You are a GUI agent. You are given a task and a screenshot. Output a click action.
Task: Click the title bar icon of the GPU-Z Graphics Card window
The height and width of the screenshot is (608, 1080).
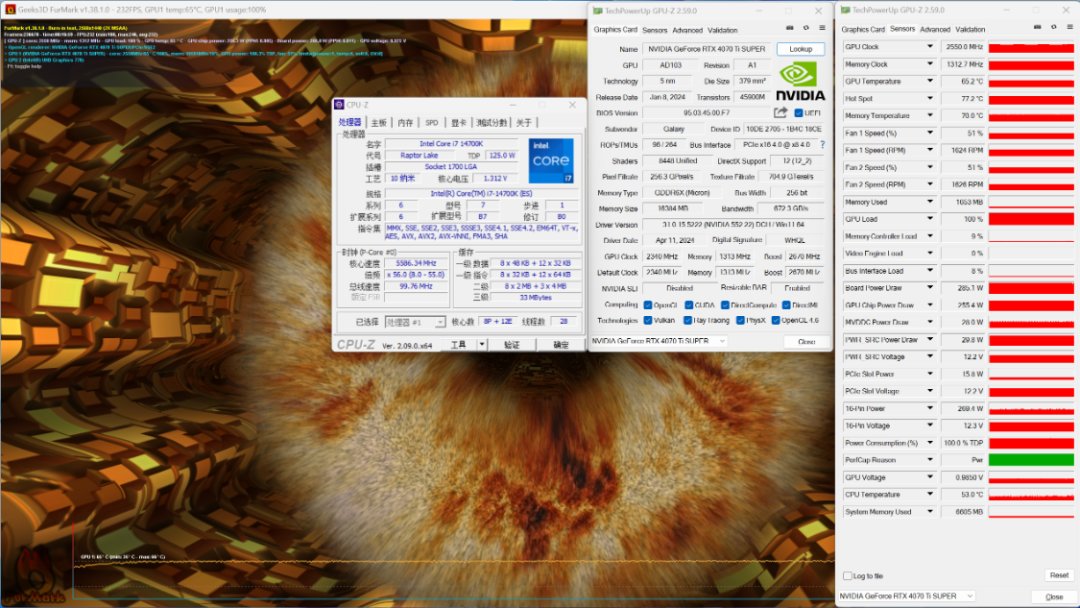(597, 11)
